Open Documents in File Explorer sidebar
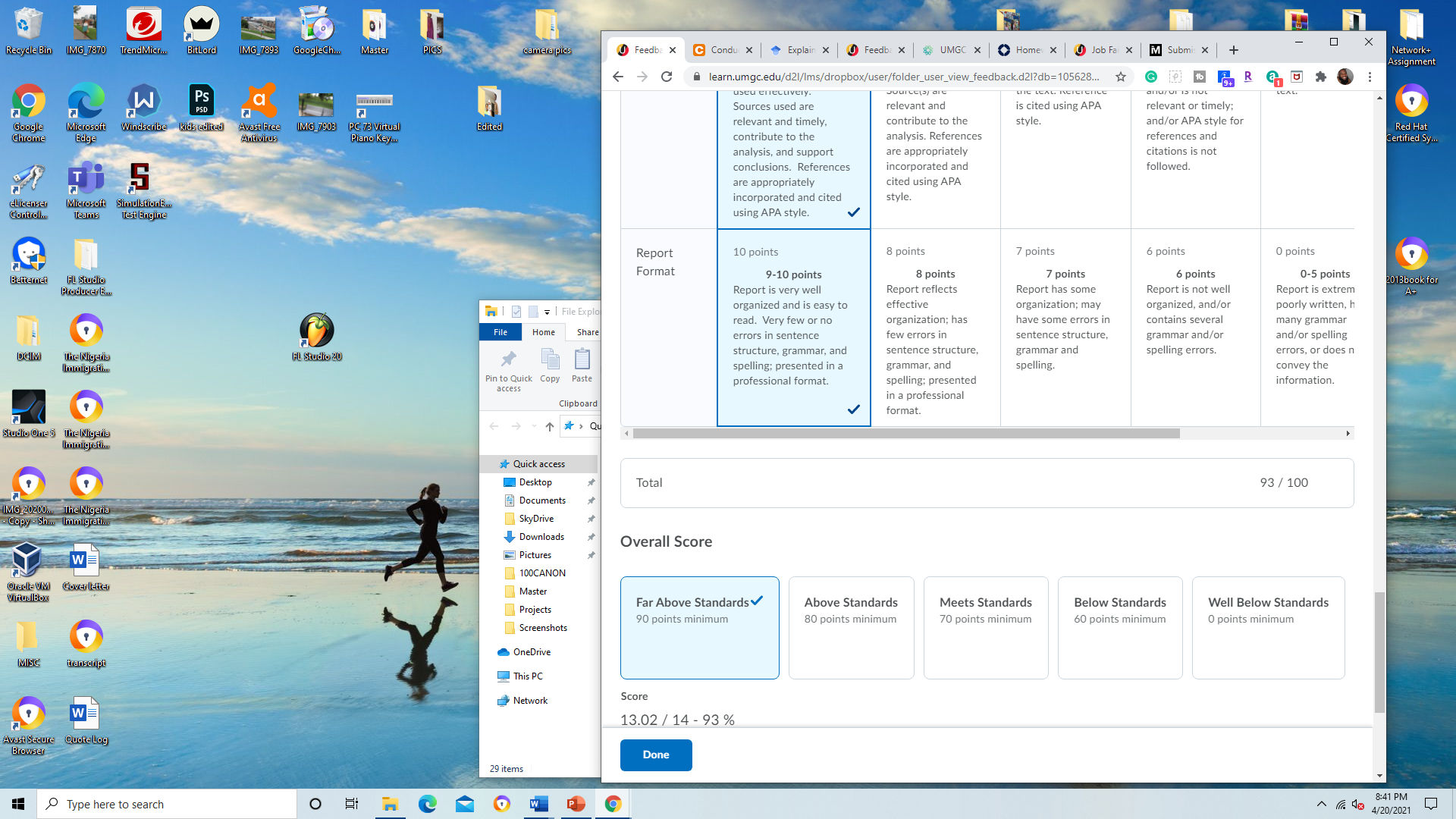The image size is (1456, 819). (542, 500)
